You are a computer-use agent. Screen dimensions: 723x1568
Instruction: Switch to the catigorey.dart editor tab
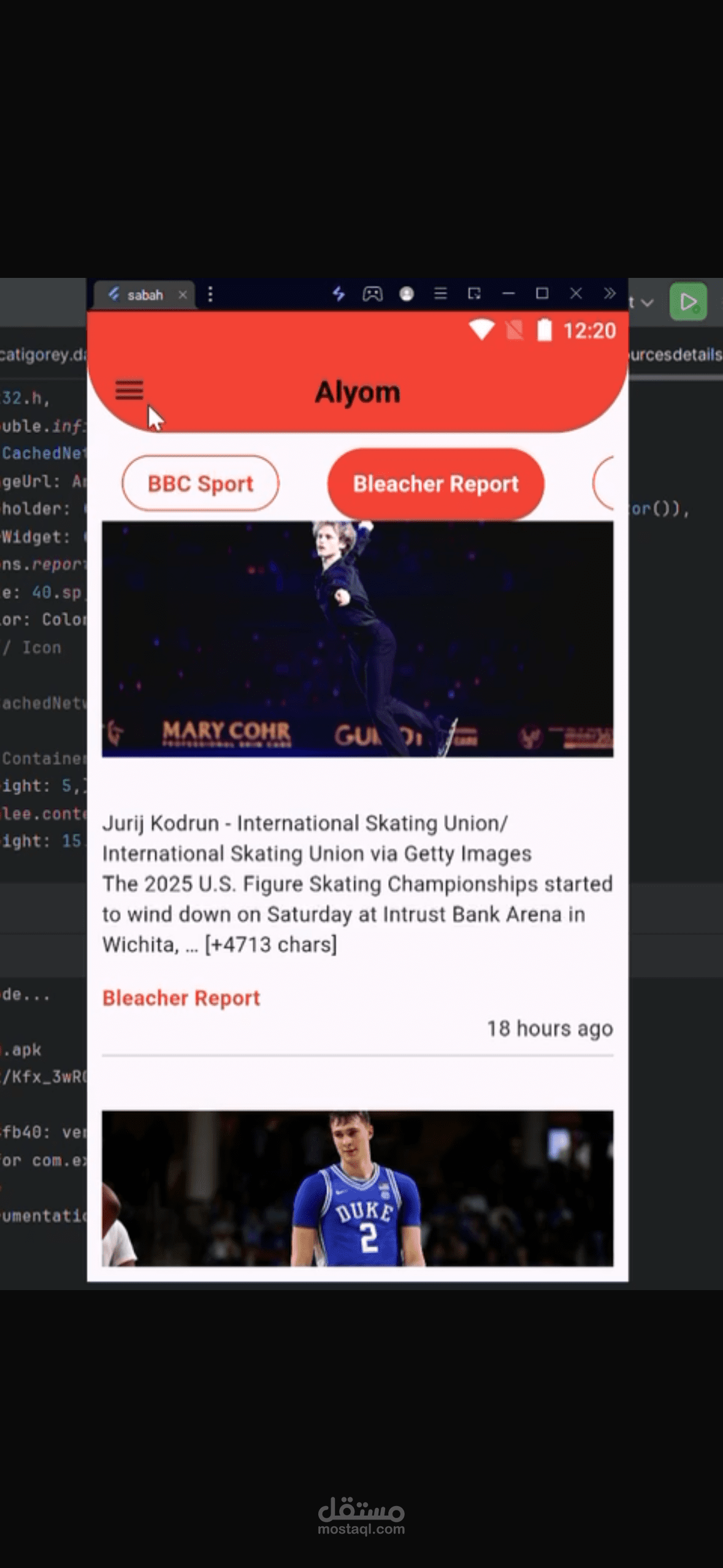[x=43, y=355]
